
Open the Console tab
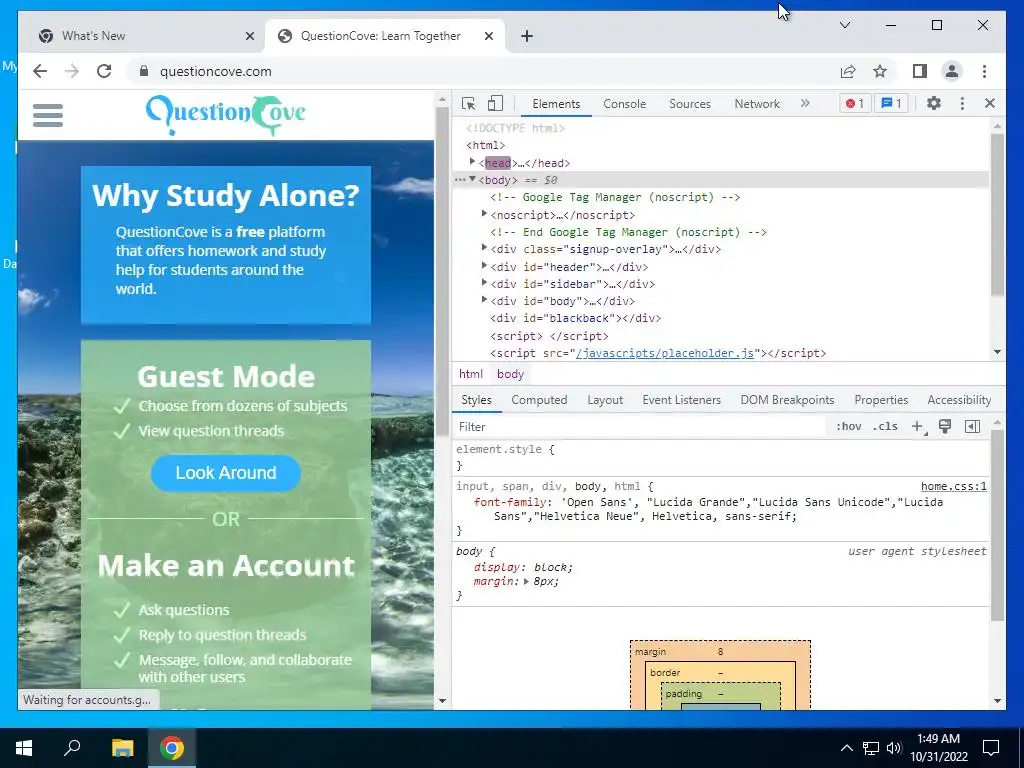point(624,104)
